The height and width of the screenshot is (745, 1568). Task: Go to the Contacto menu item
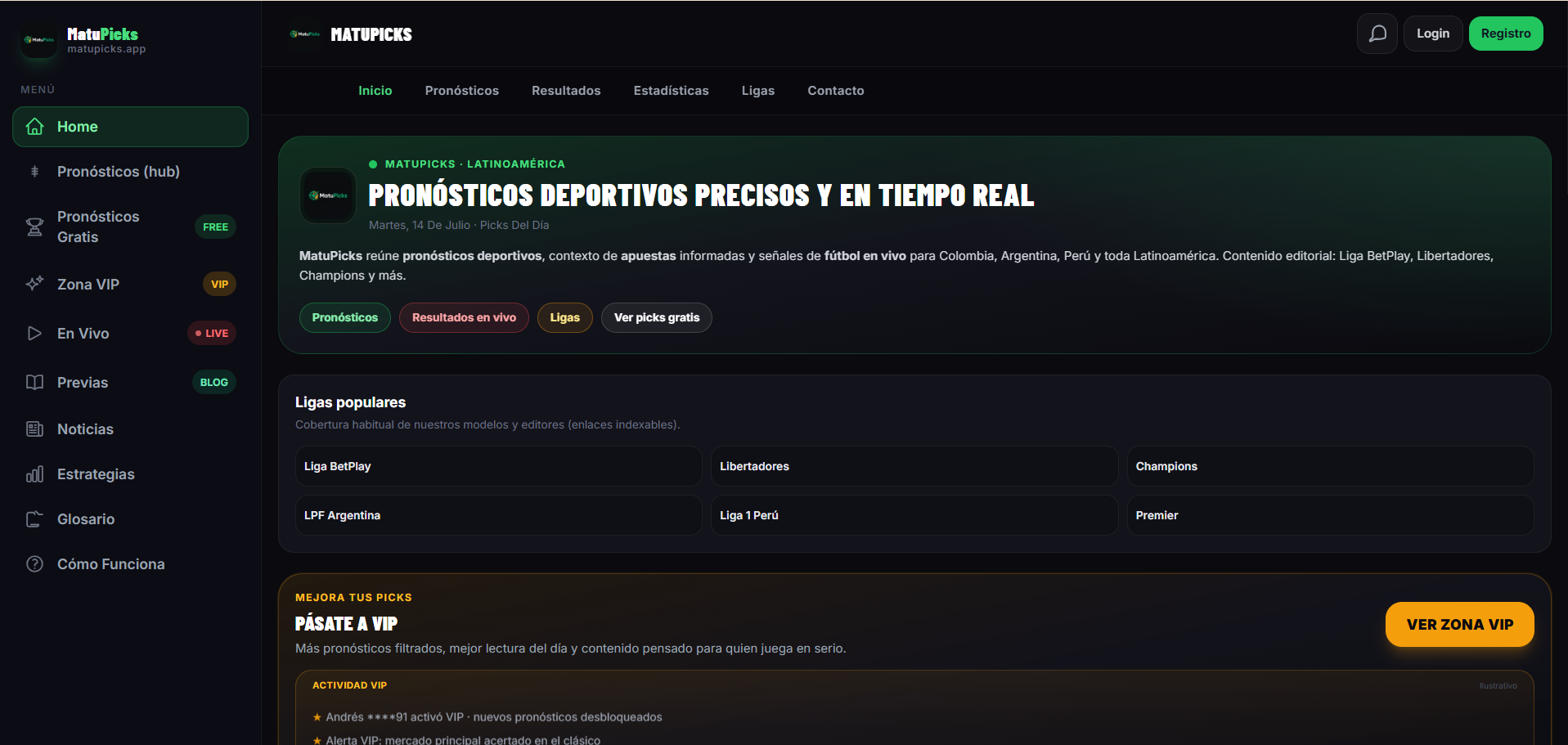pos(835,91)
